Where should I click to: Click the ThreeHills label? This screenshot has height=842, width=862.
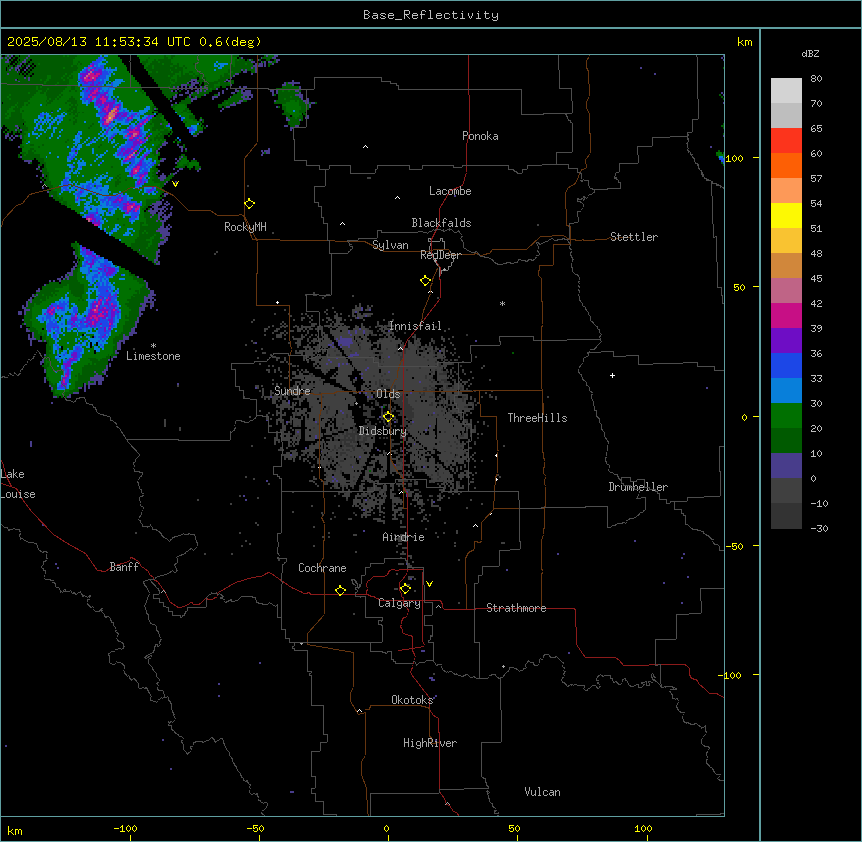[x=537, y=418]
